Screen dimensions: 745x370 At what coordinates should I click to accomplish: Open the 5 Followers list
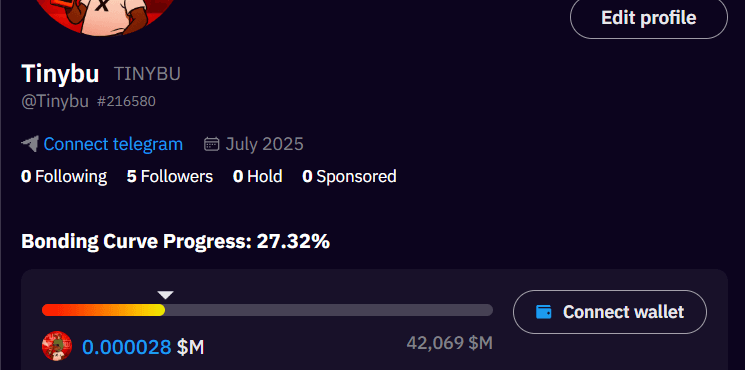pos(170,176)
